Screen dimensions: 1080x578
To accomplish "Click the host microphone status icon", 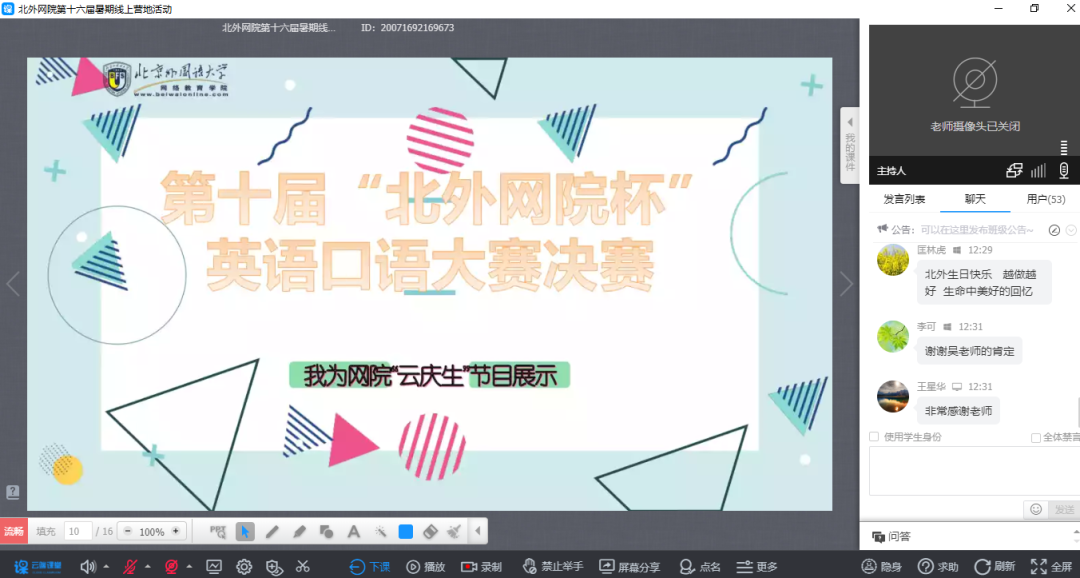I will click(1063, 170).
